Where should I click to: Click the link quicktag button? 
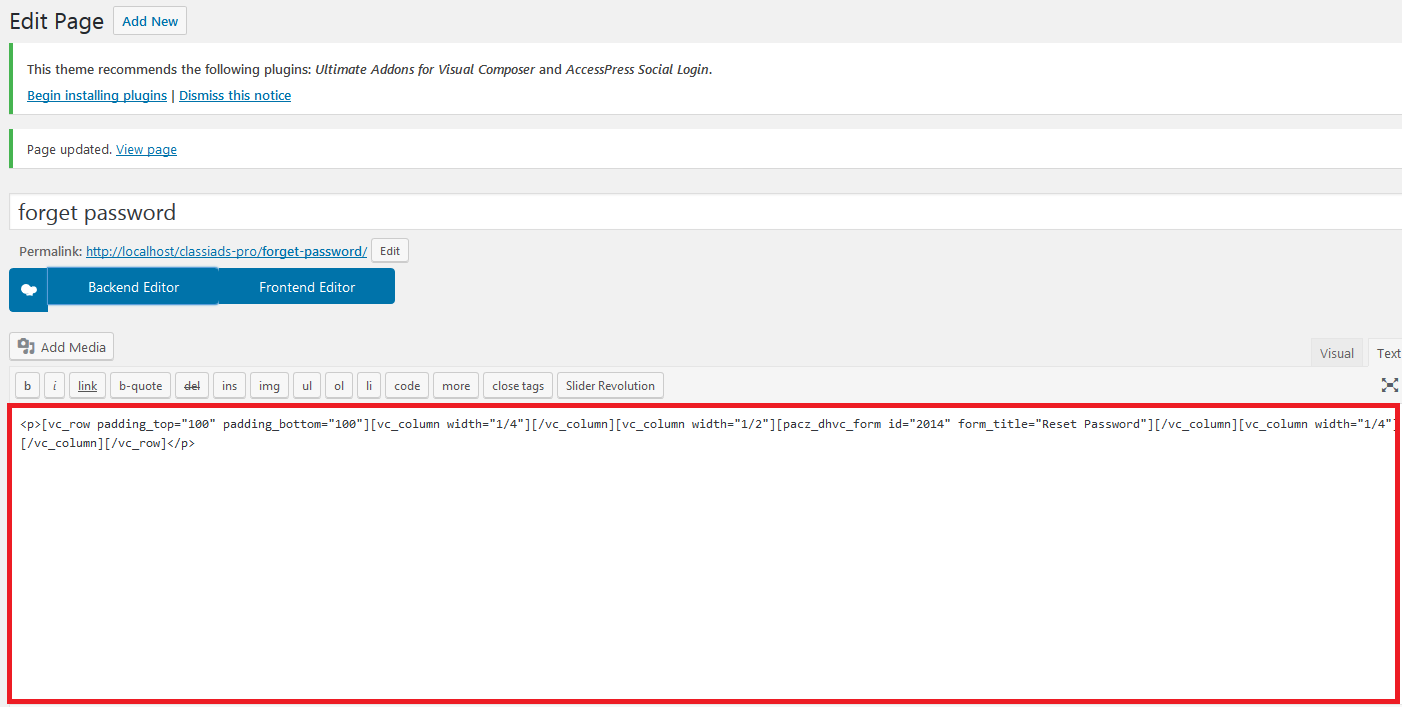click(x=88, y=386)
